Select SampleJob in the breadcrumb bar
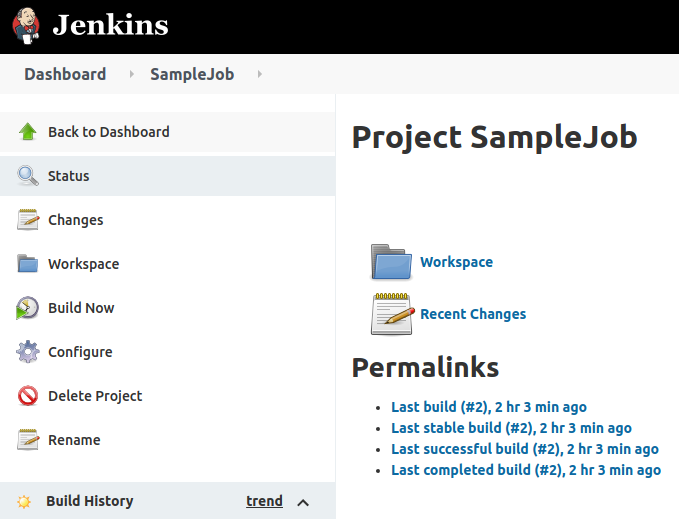Image resolution: width=679 pixels, height=519 pixels. 192,74
